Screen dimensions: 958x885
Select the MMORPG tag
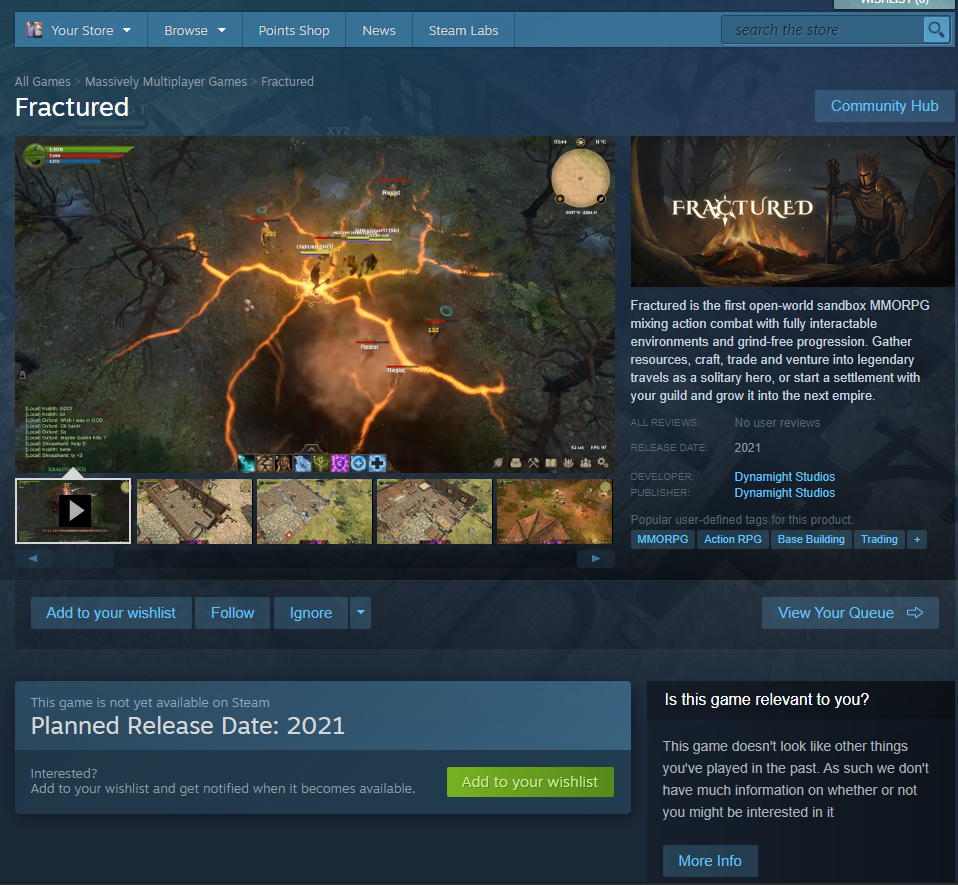tap(662, 539)
